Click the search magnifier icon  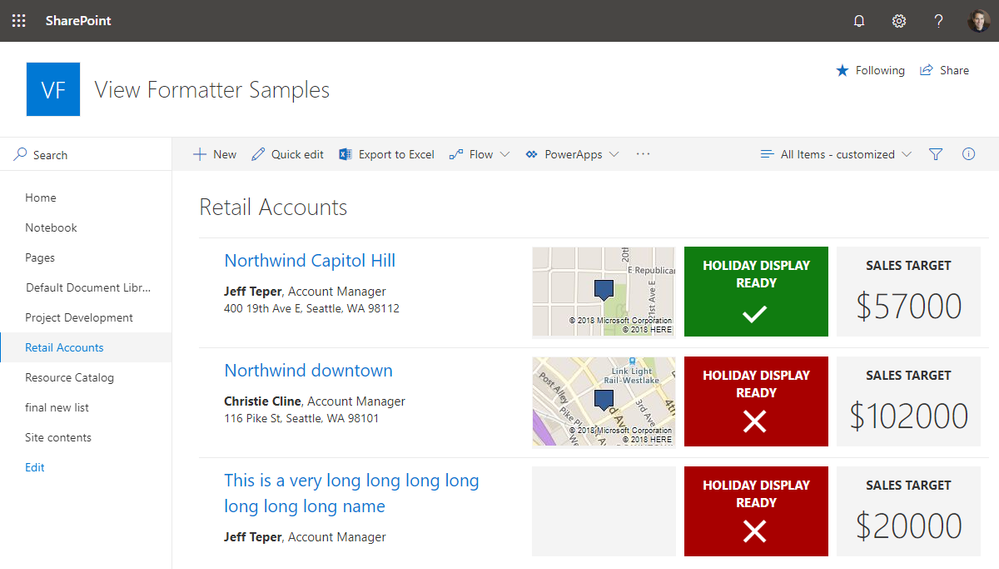click(x=20, y=154)
